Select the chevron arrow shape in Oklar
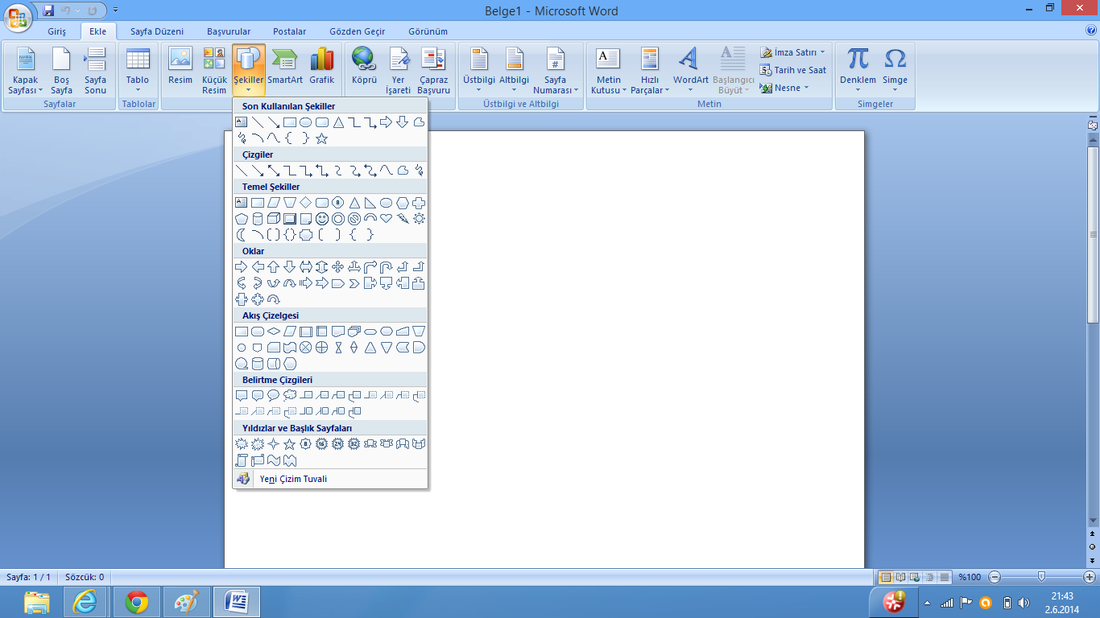The width and height of the screenshot is (1100, 618). tap(354, 283)
